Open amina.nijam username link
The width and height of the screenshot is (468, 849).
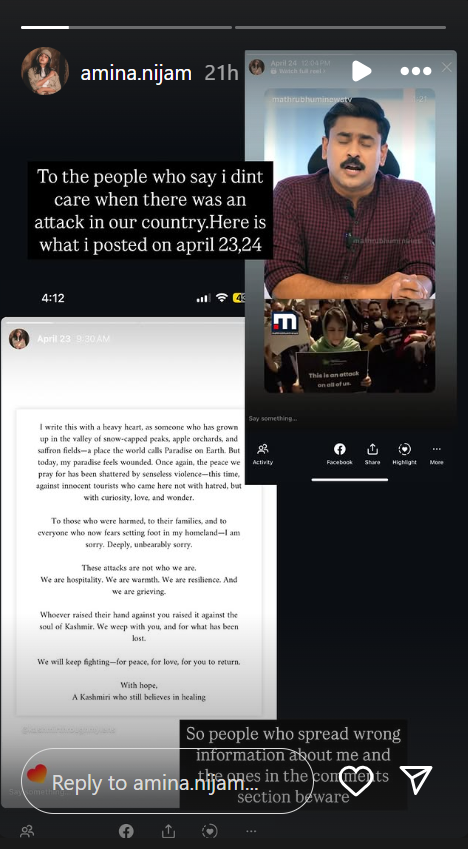click(x=136, y=73)
